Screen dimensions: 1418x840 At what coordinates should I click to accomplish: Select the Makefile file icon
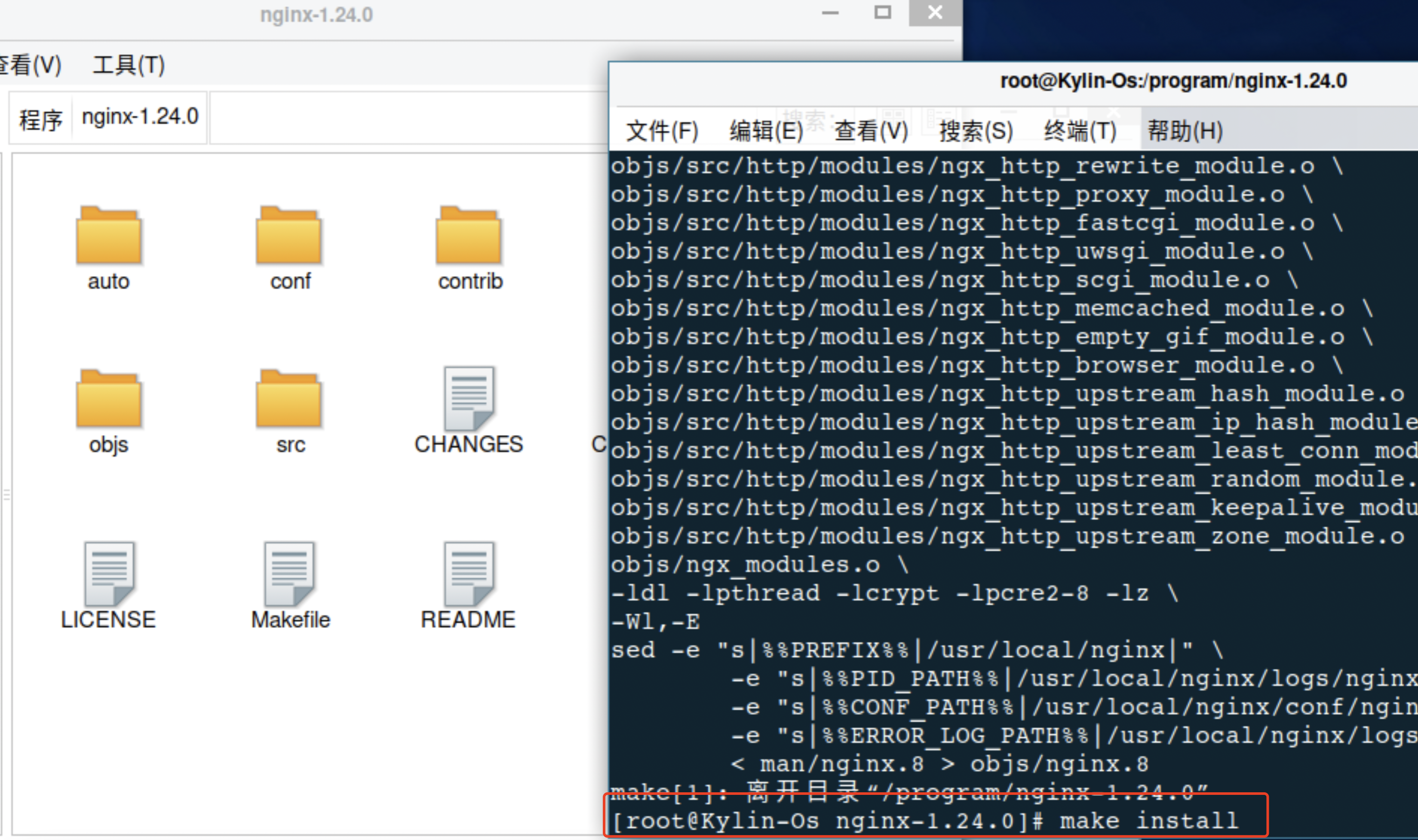(289, 574)
